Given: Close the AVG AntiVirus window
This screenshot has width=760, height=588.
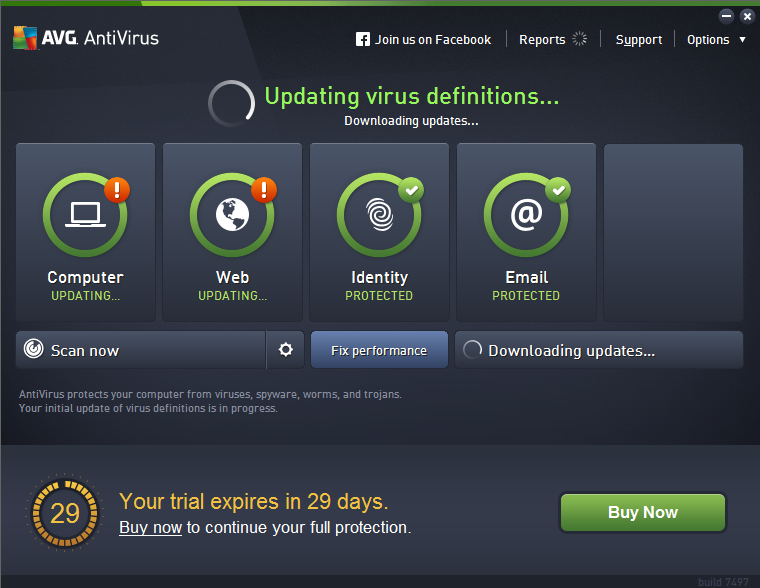Looking at the screenshot, I should tap(747, 16).
